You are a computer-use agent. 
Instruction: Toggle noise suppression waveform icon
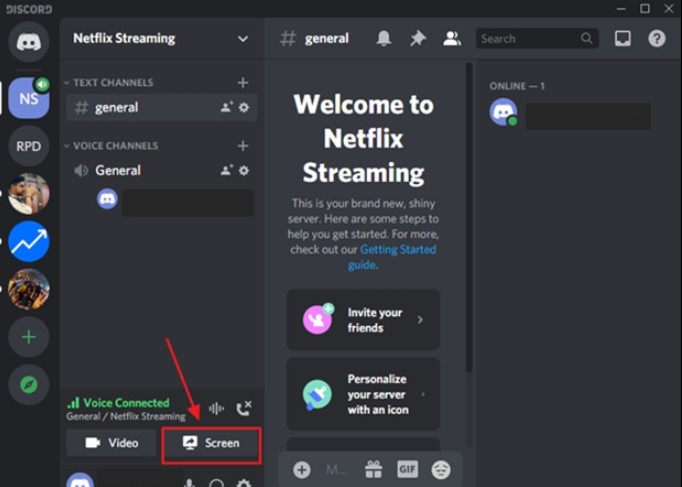click(x=216, y=408)
